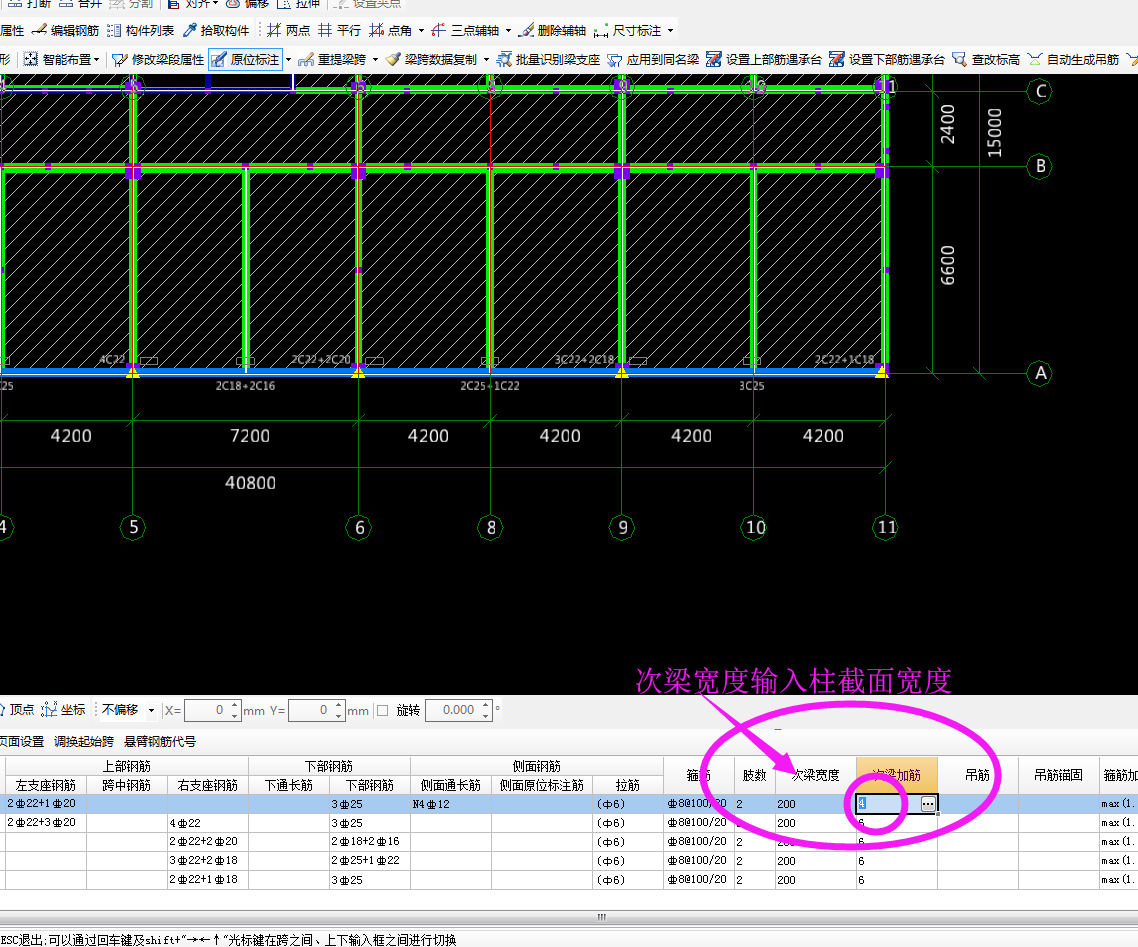Click the Y offset input field
1138x947 pixels.
311,710
